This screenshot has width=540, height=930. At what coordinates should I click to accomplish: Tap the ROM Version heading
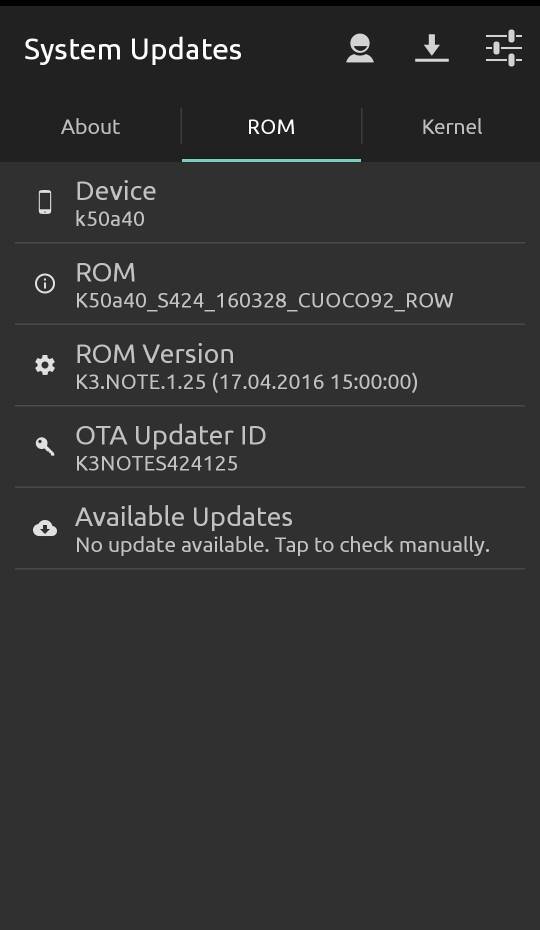(x=155, y=354)
